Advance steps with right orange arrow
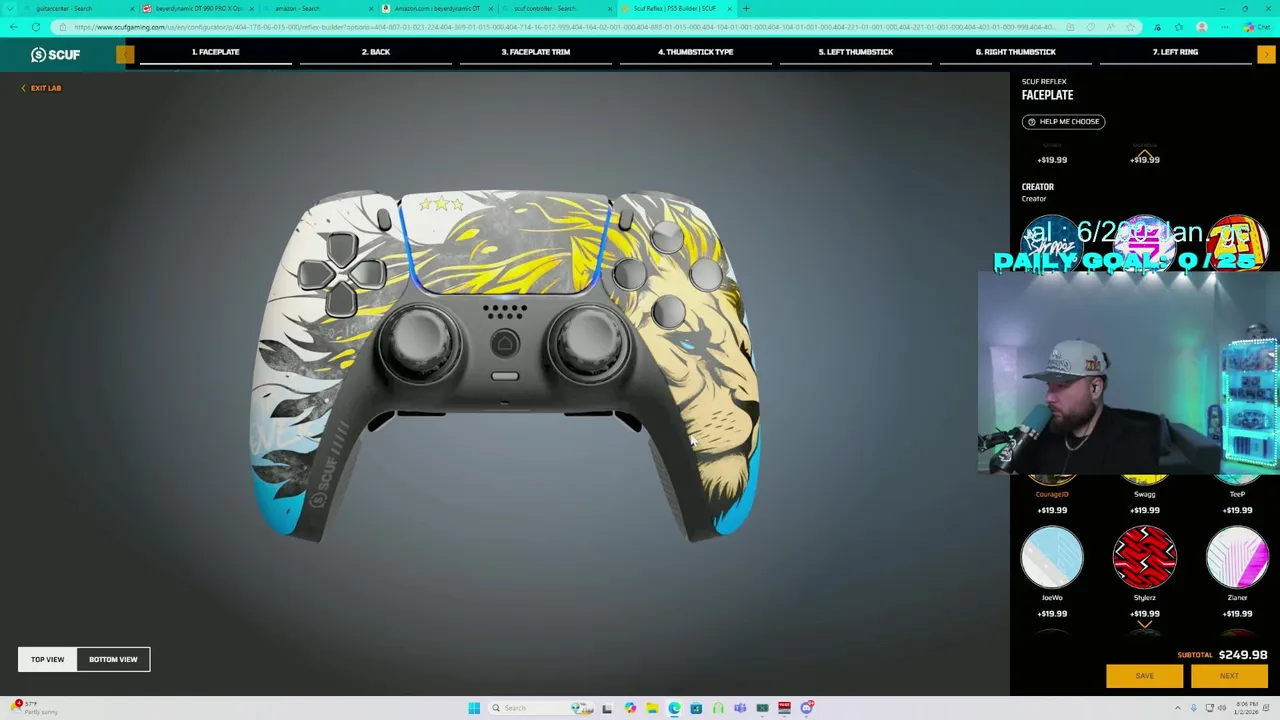 click(1266, 54)
